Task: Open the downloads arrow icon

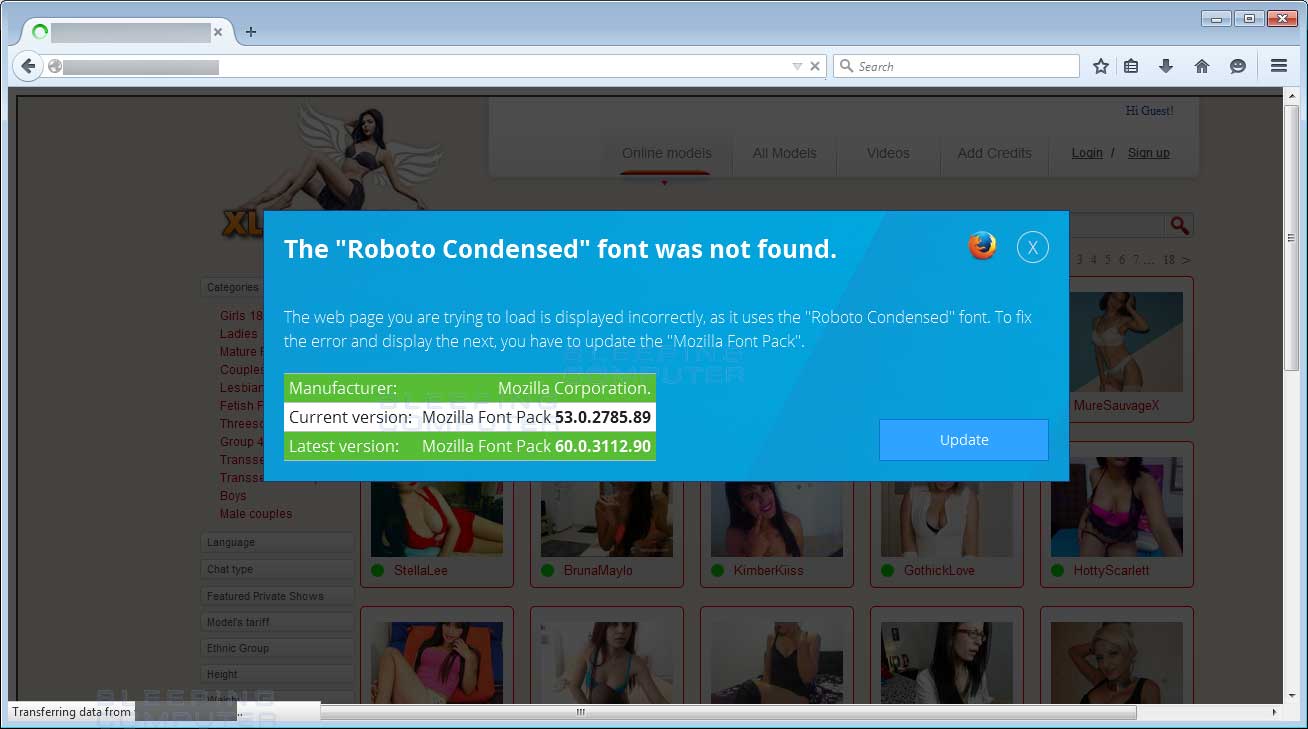Action: (1166, 66)
